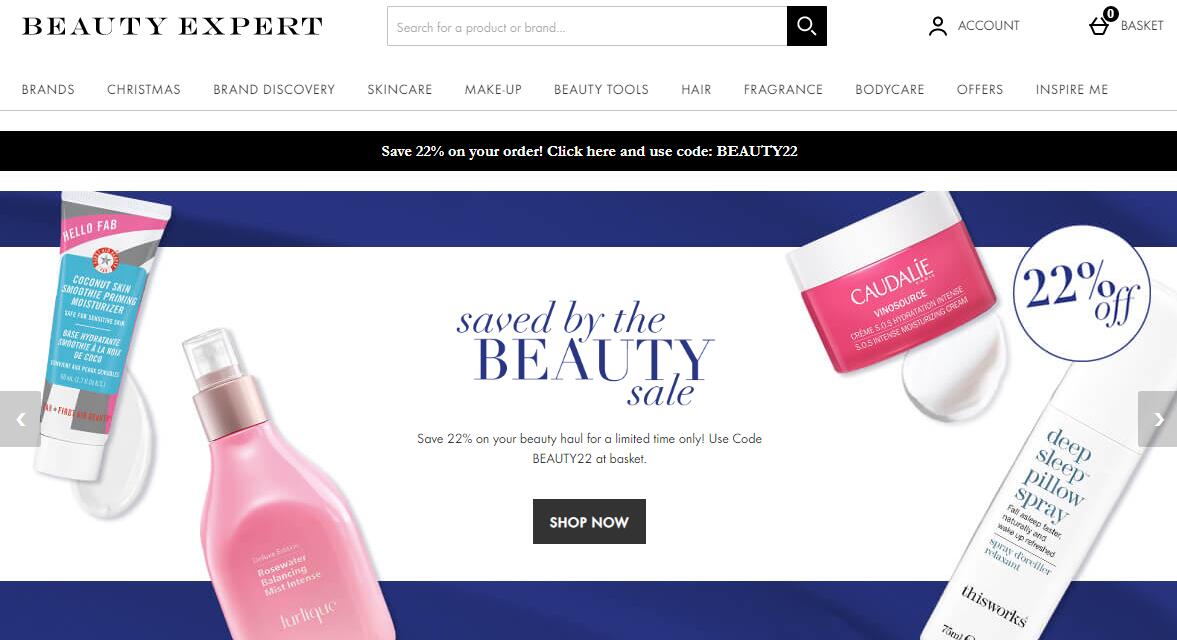This screenshot has height=640, width=1177.
Task: Open the Brand Discovery menu
Action: tap(274, 89)
